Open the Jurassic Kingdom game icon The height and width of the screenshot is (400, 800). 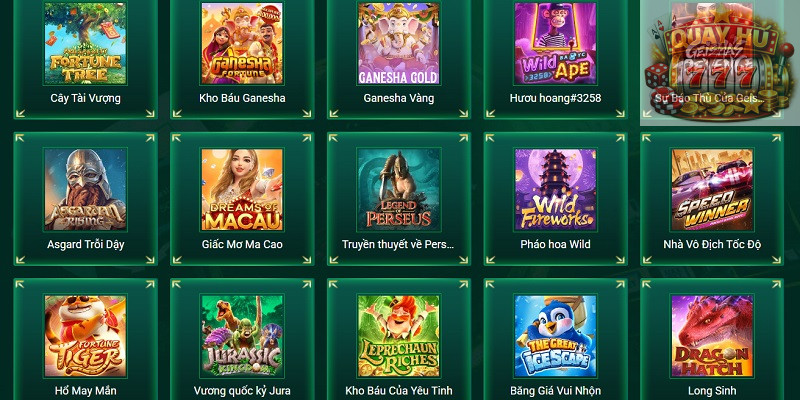tap(242, 336)
